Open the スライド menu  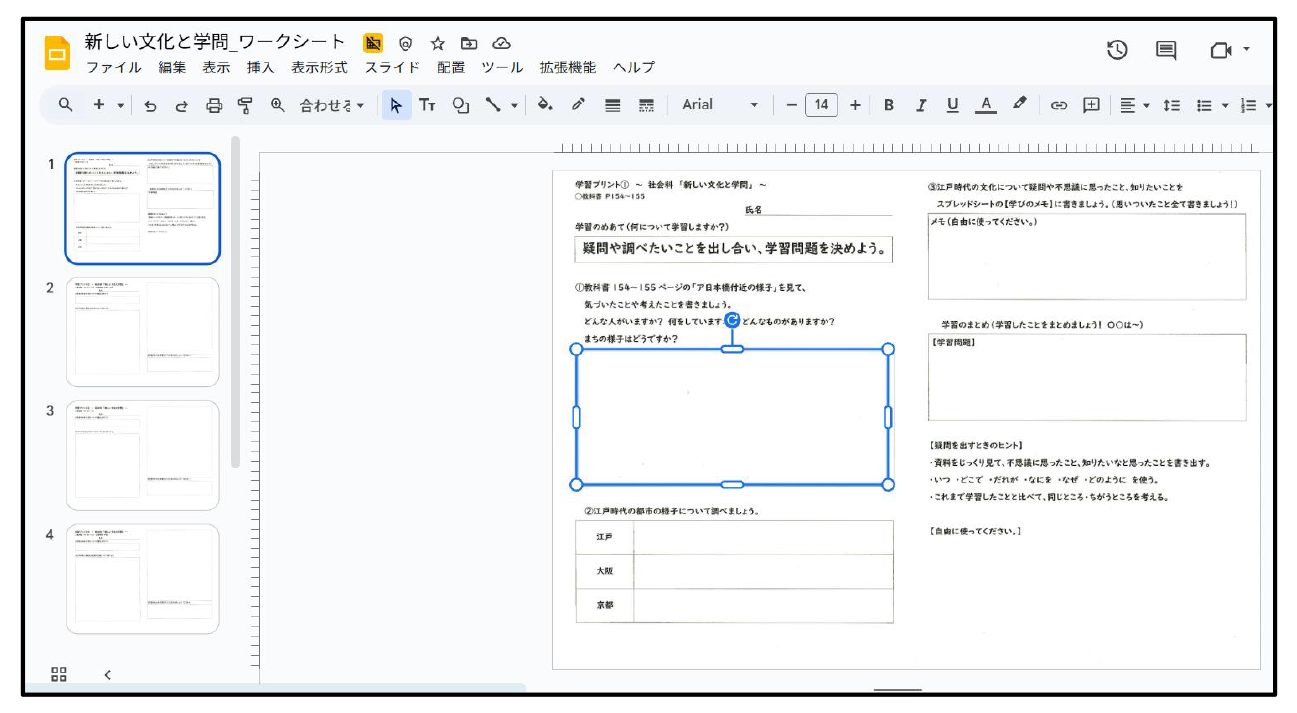pos(392,68)
